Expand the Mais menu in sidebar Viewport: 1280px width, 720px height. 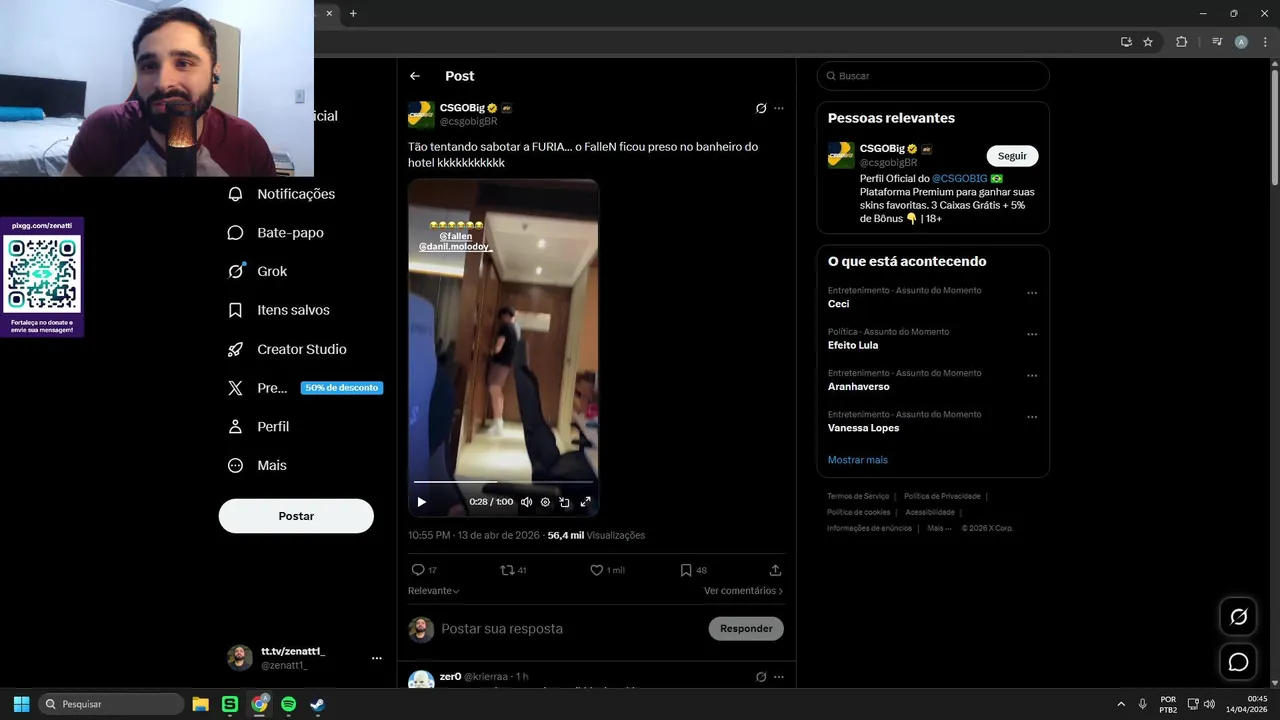(258, 465)
